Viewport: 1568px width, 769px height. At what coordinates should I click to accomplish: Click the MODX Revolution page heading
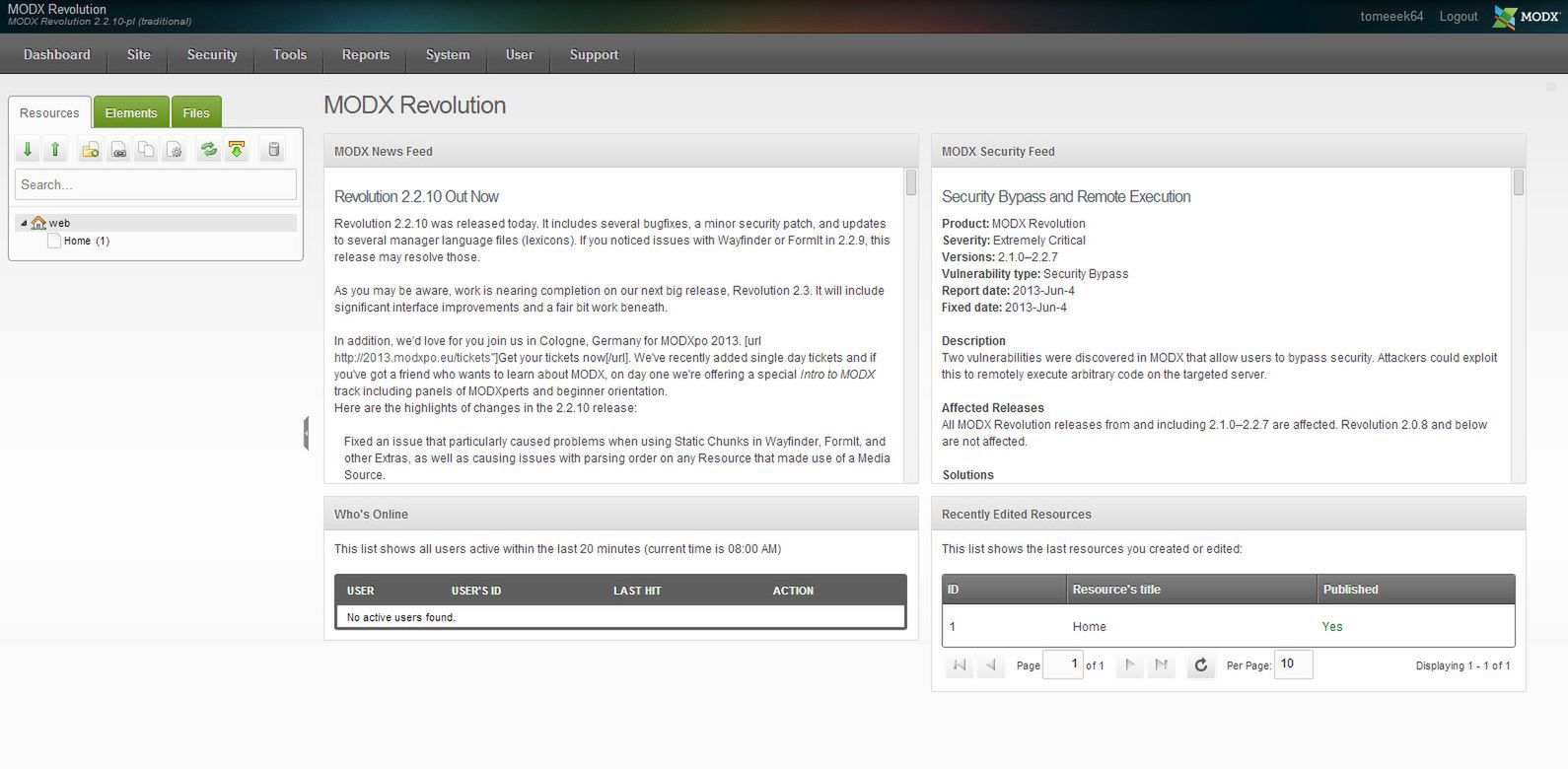(415, 105)
